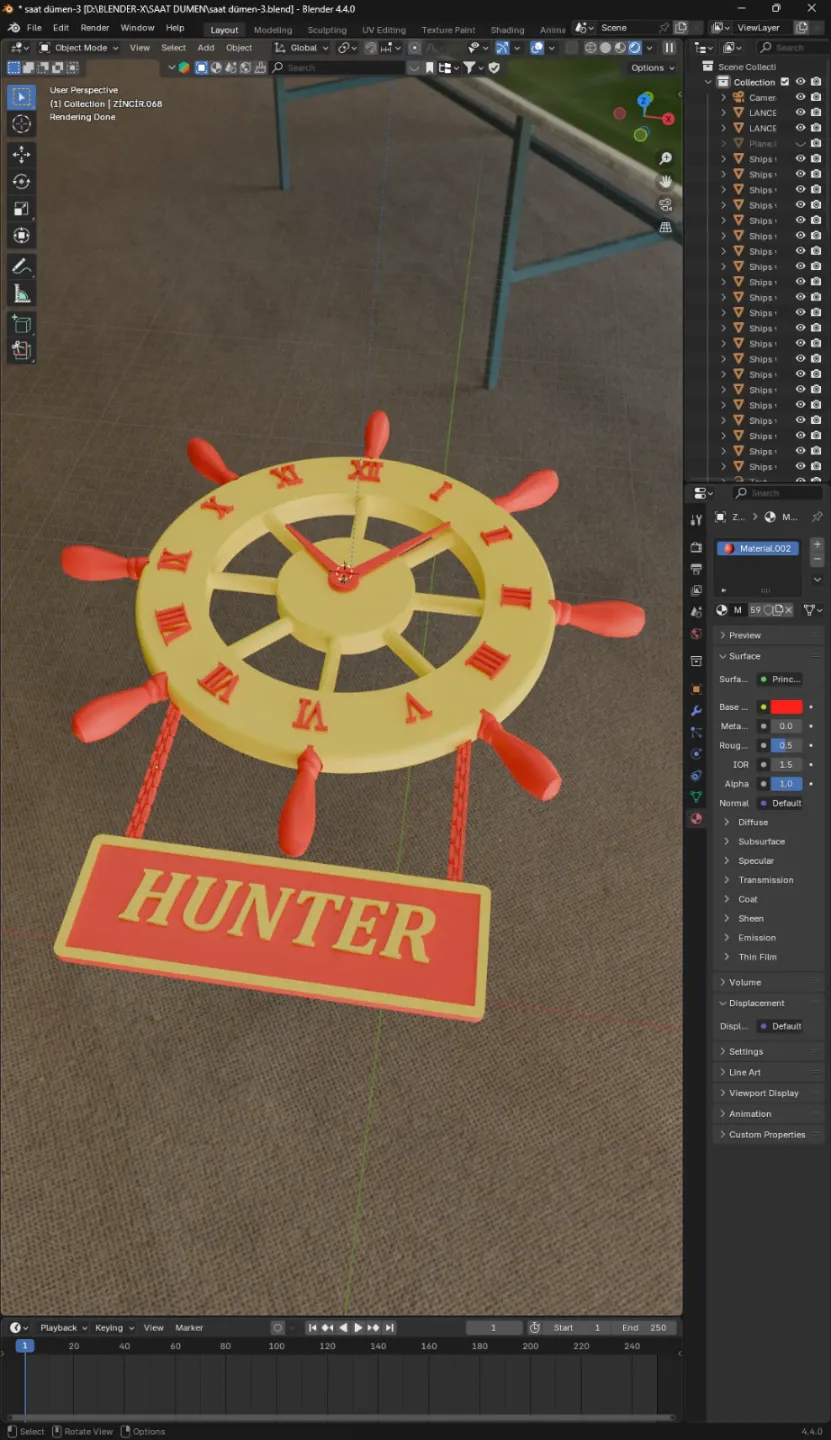Viewport: 831px width, 1440px height.
Task: Hide the Camera object in outliner
Action: click(x=800, y=97)
